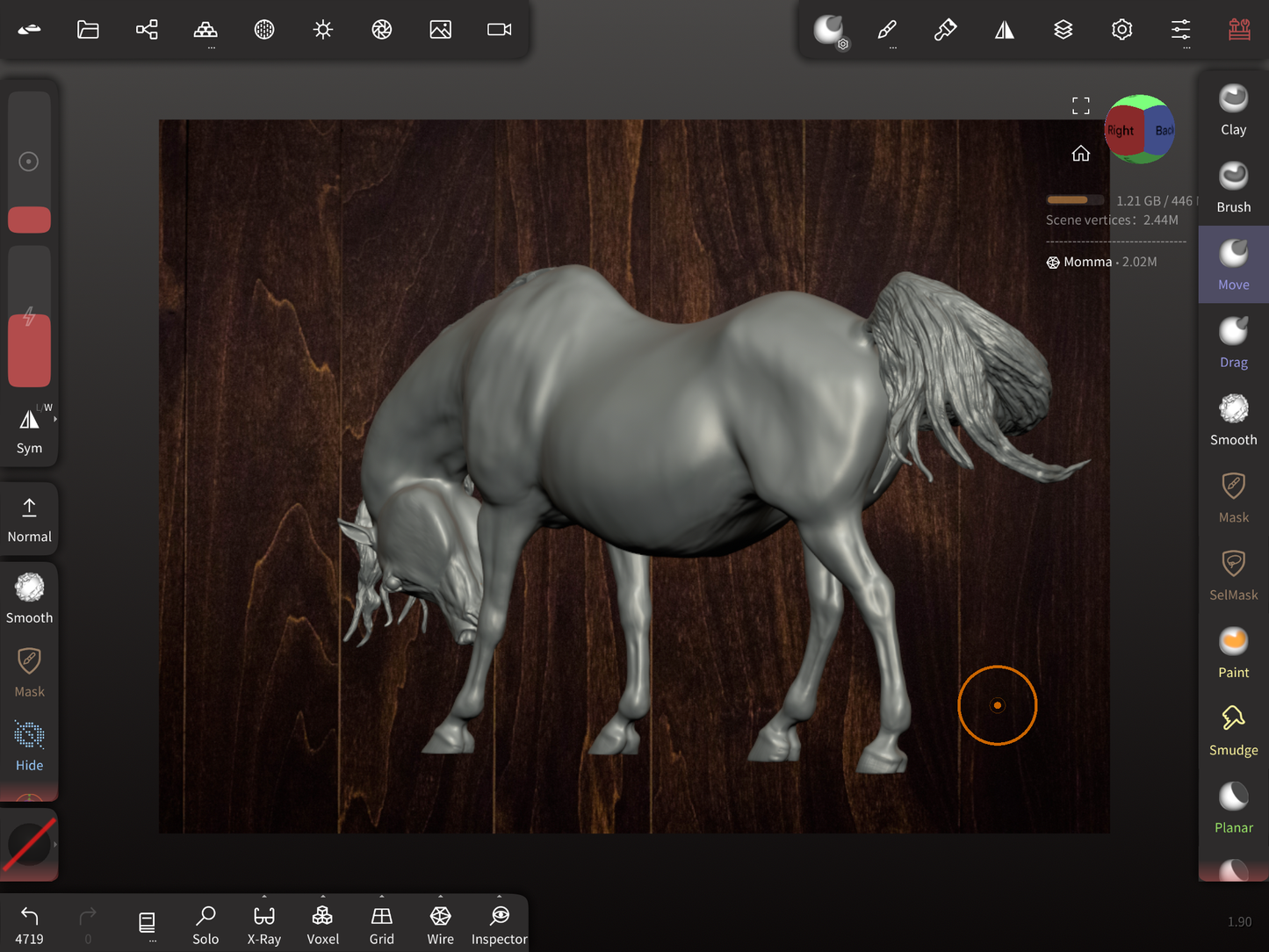Viewport: 1269px width, 952px height.
Task: Open the Camera menu
Action: tap(499, 30)
